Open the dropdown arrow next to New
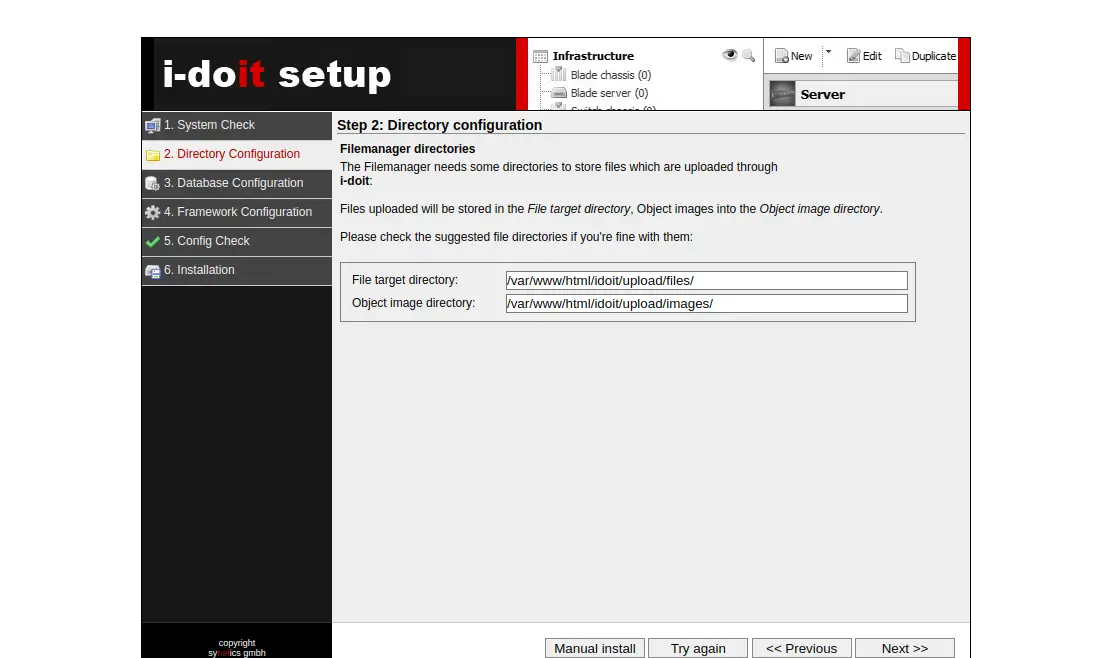Screen dimensions: 1120x658 tap(829, 51)
